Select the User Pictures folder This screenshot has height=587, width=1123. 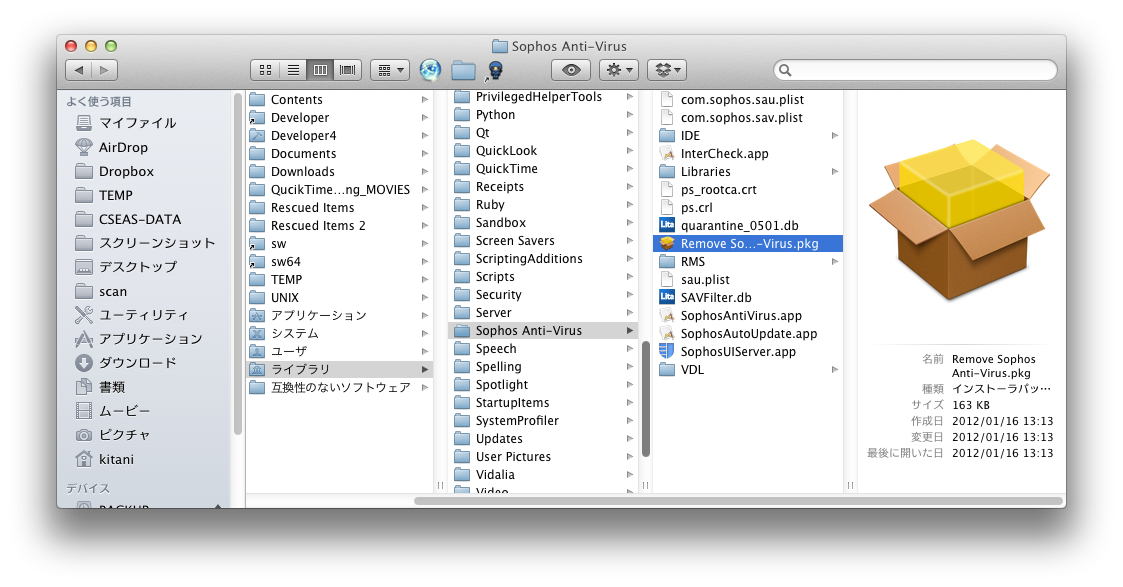pyautogui.click(x=543, y=457)
